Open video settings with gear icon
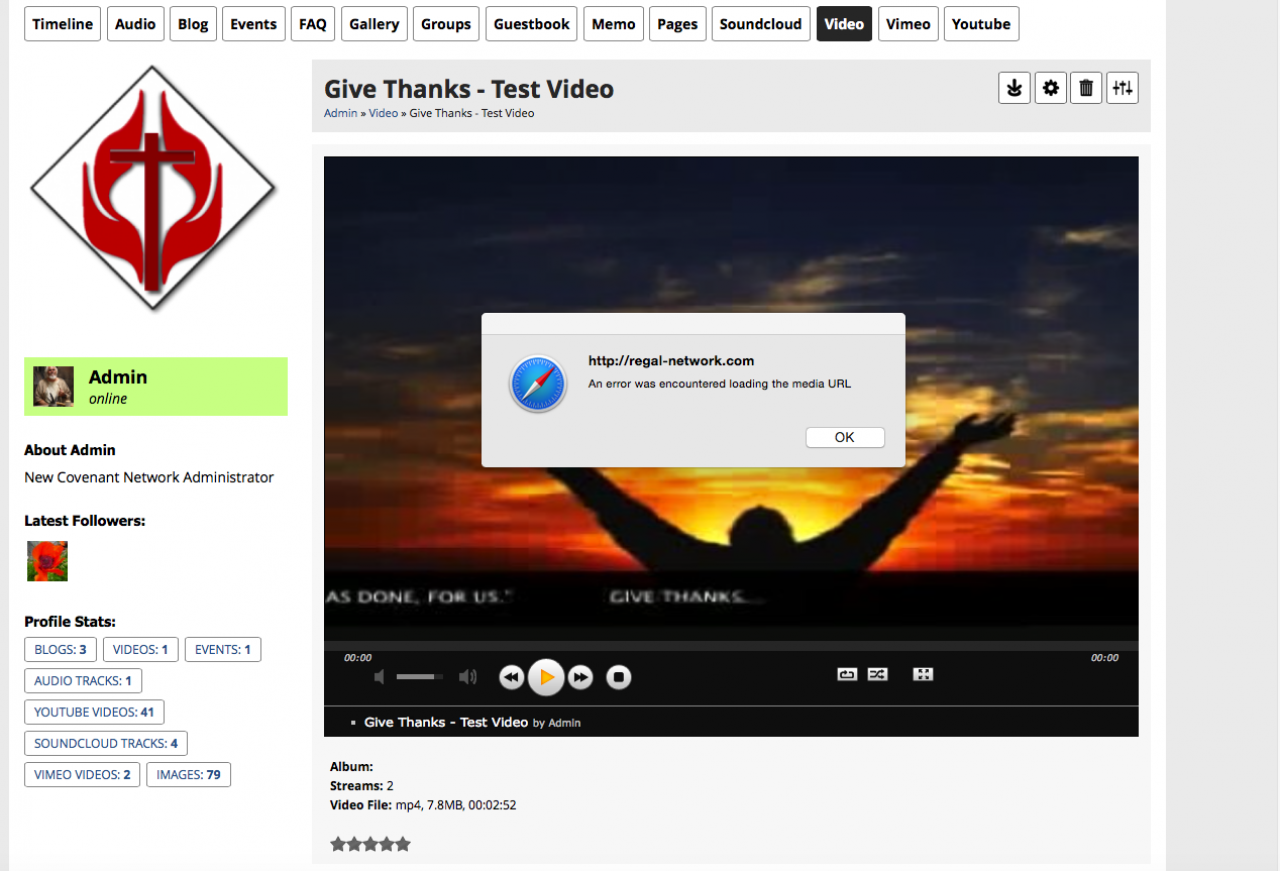The height and width of the screenshot is (871, 1280). 1050,88
